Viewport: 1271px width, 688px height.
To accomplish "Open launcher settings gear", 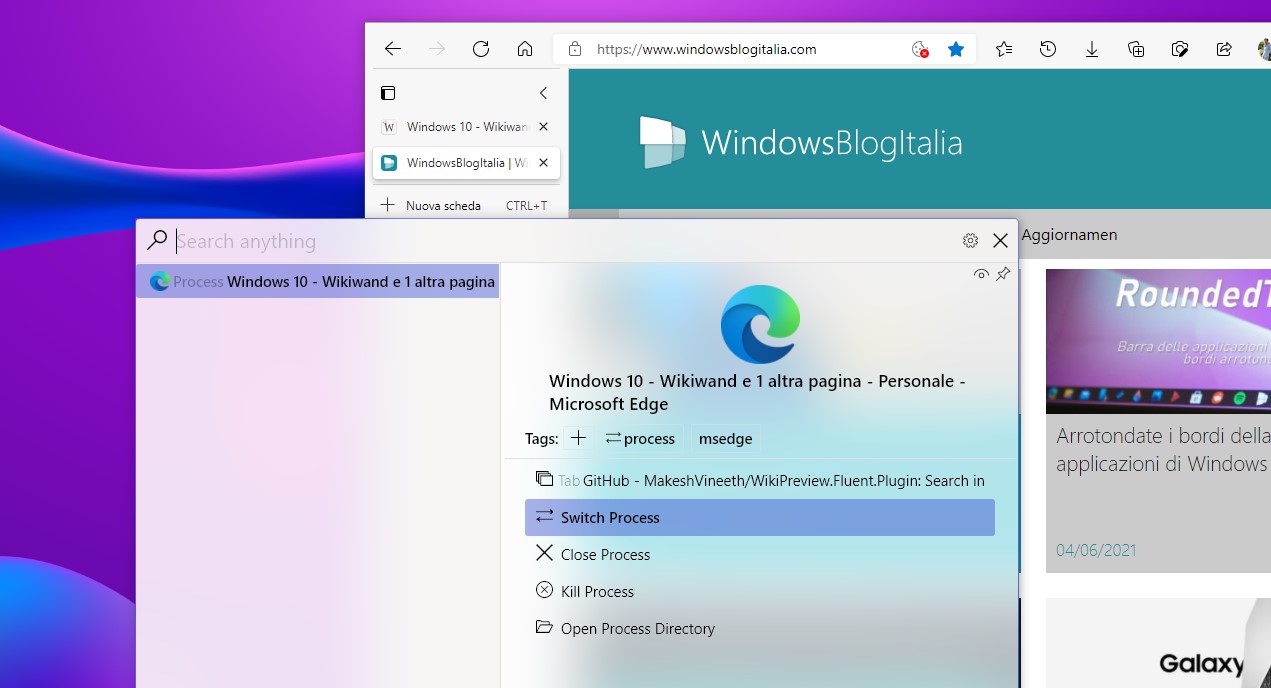I will 970,241.
